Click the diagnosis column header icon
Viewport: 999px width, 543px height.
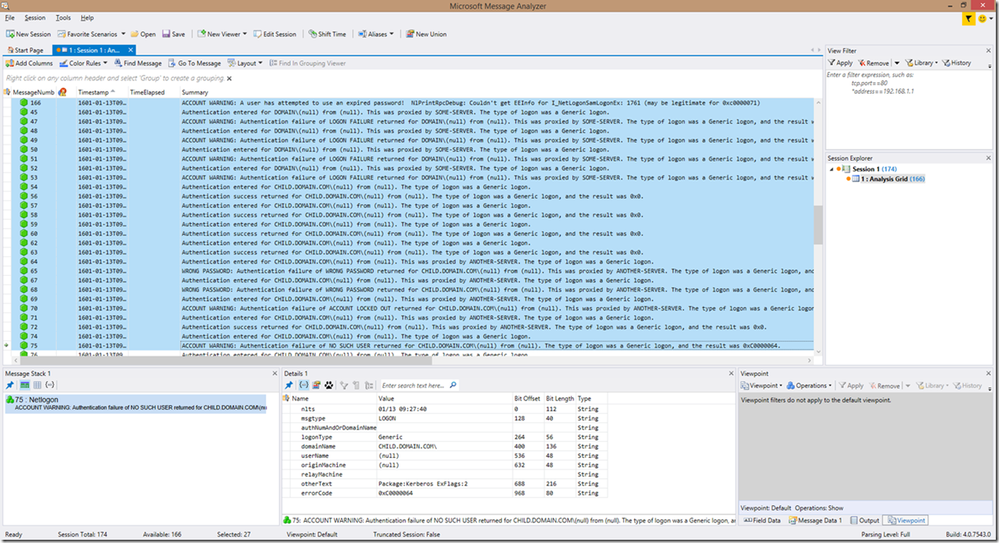click(62, 92)
